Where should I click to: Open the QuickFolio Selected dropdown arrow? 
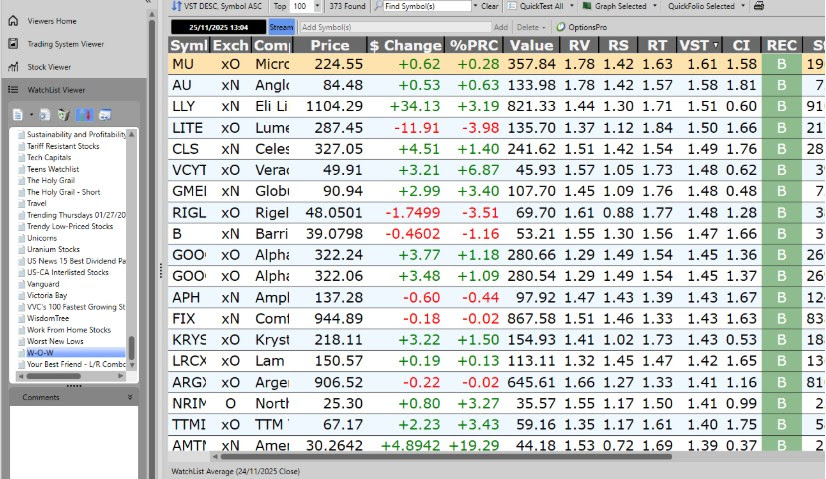point(743,6)
